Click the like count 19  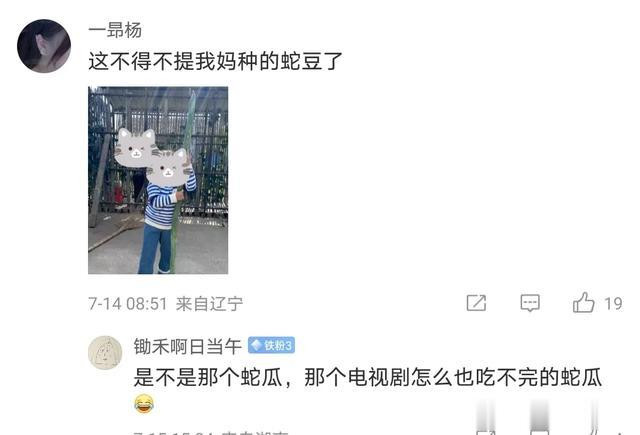[613, 304]
